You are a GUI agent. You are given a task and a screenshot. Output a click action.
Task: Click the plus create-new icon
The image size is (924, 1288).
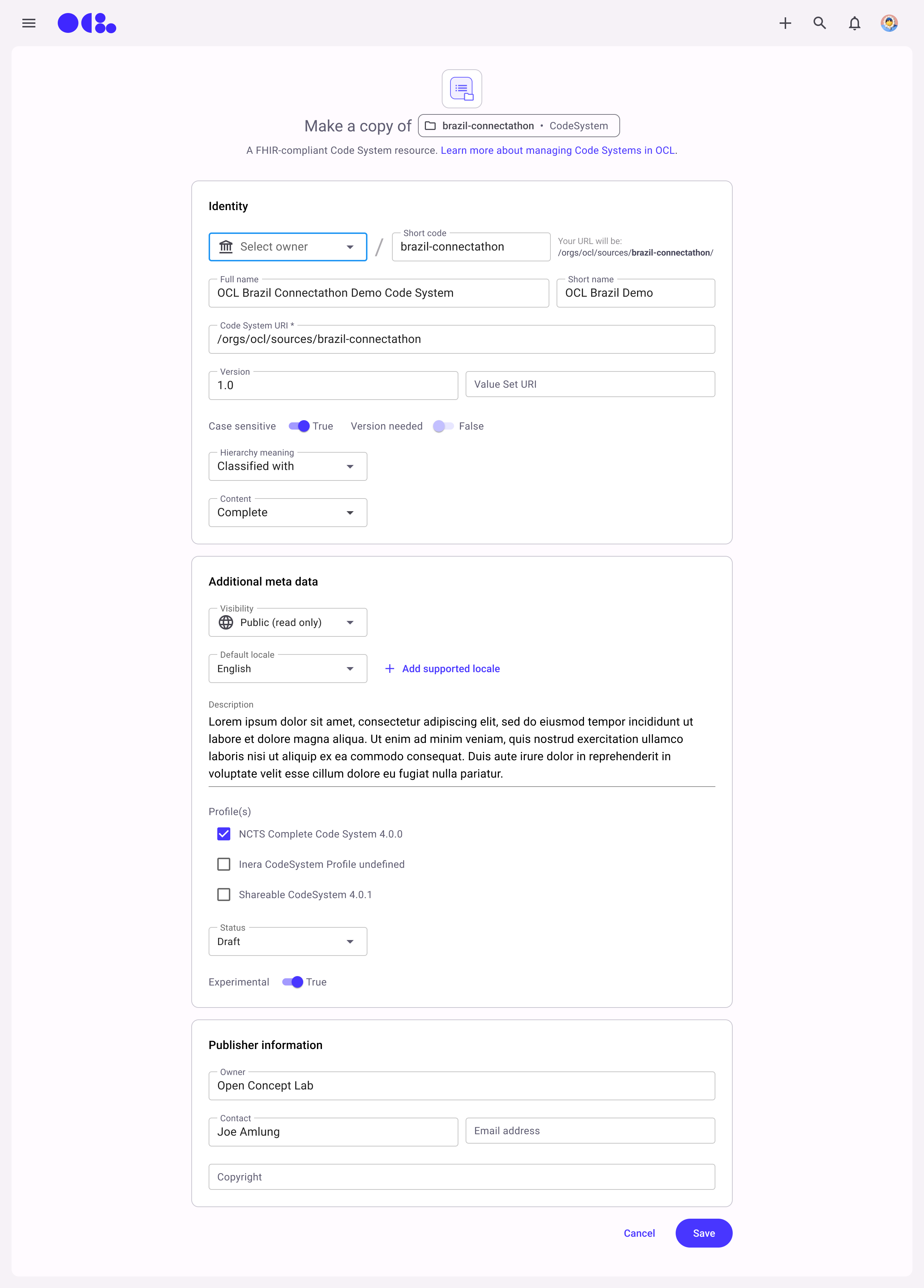[x=785, y=23]
